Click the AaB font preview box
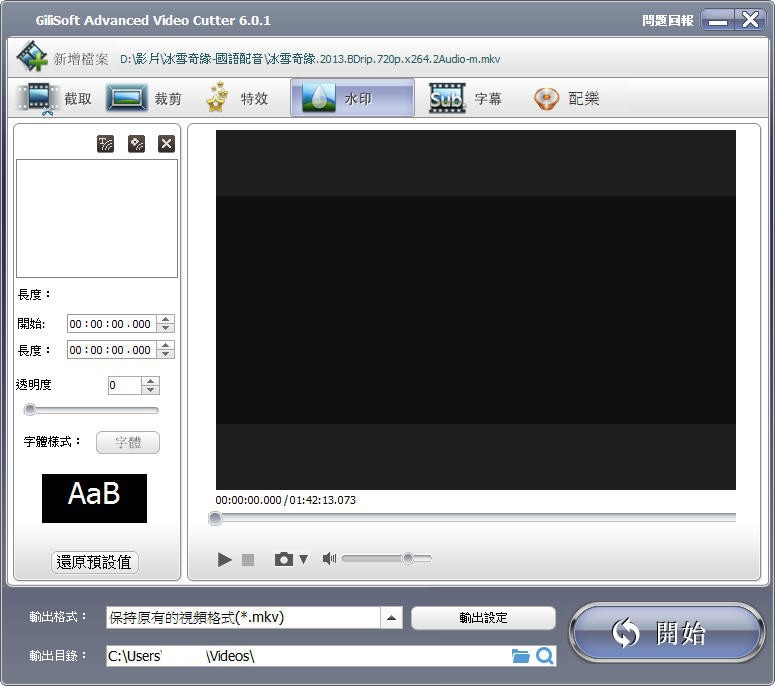This screenshot has width=775, height=686. coord(94,498)
